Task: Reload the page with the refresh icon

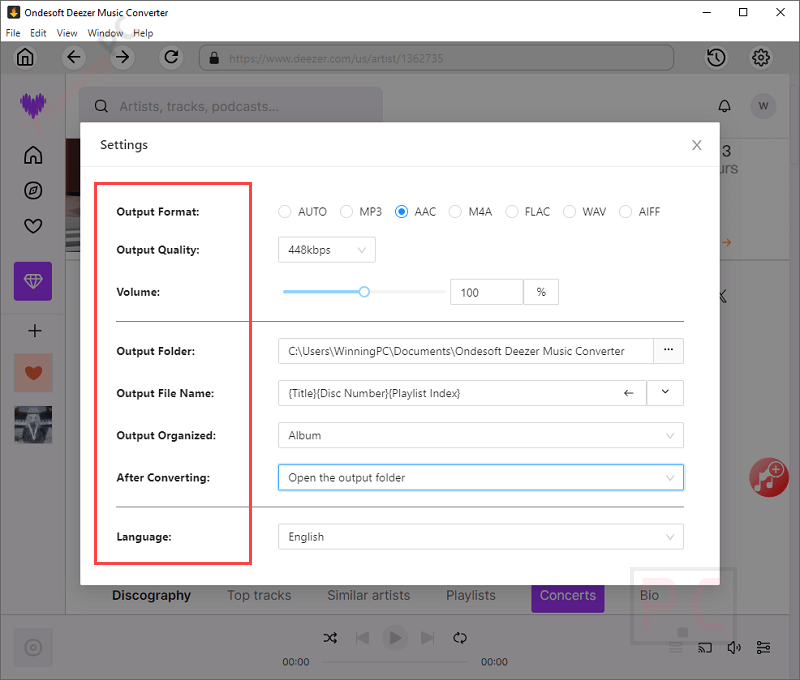Action: pos(171,57)
